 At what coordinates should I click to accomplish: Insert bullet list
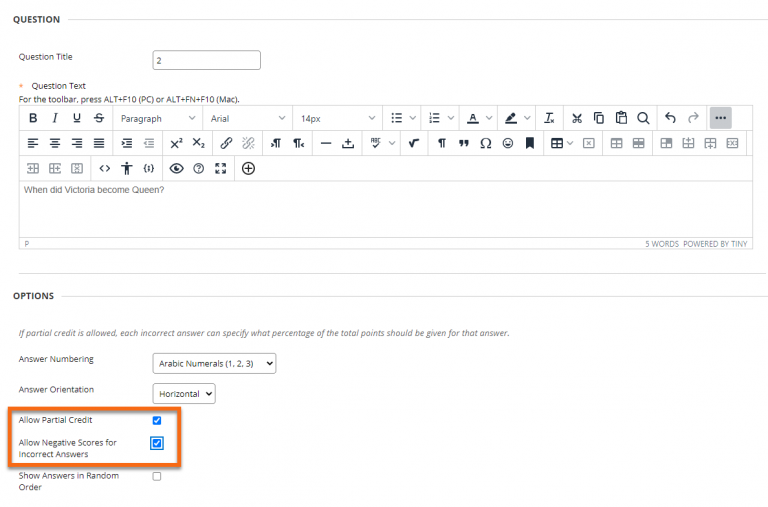pos(396,118)
